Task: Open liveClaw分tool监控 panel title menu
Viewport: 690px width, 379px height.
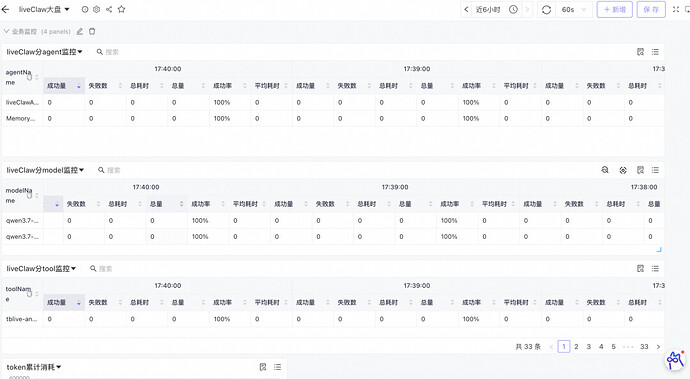Action: pos(41,269)
